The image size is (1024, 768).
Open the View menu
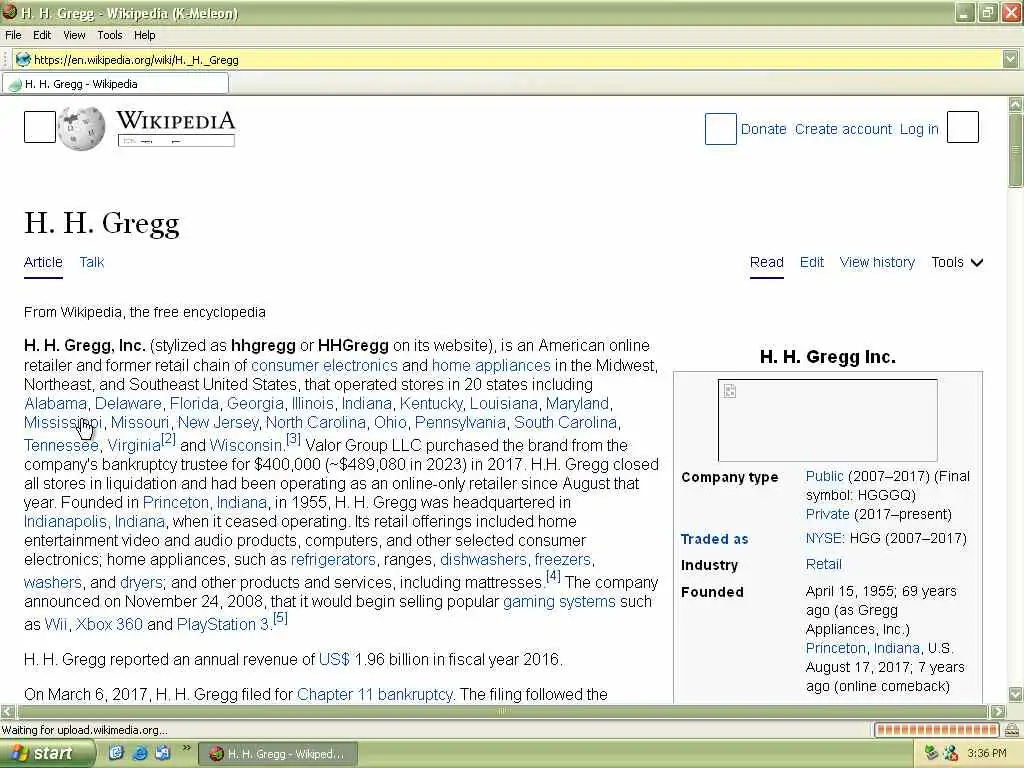click(74, 35)
